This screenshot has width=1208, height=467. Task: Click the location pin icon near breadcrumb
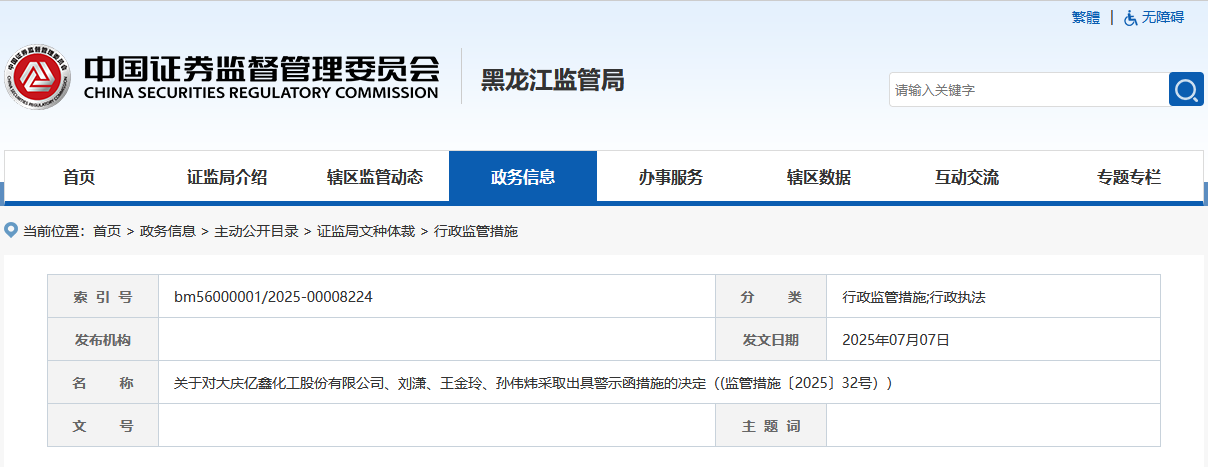pyautogui.click(x=11, y=231)
